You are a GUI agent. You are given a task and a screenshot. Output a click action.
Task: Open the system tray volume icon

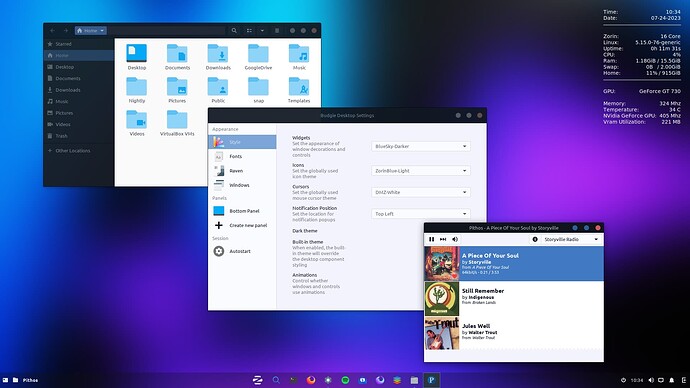(651, 380)
